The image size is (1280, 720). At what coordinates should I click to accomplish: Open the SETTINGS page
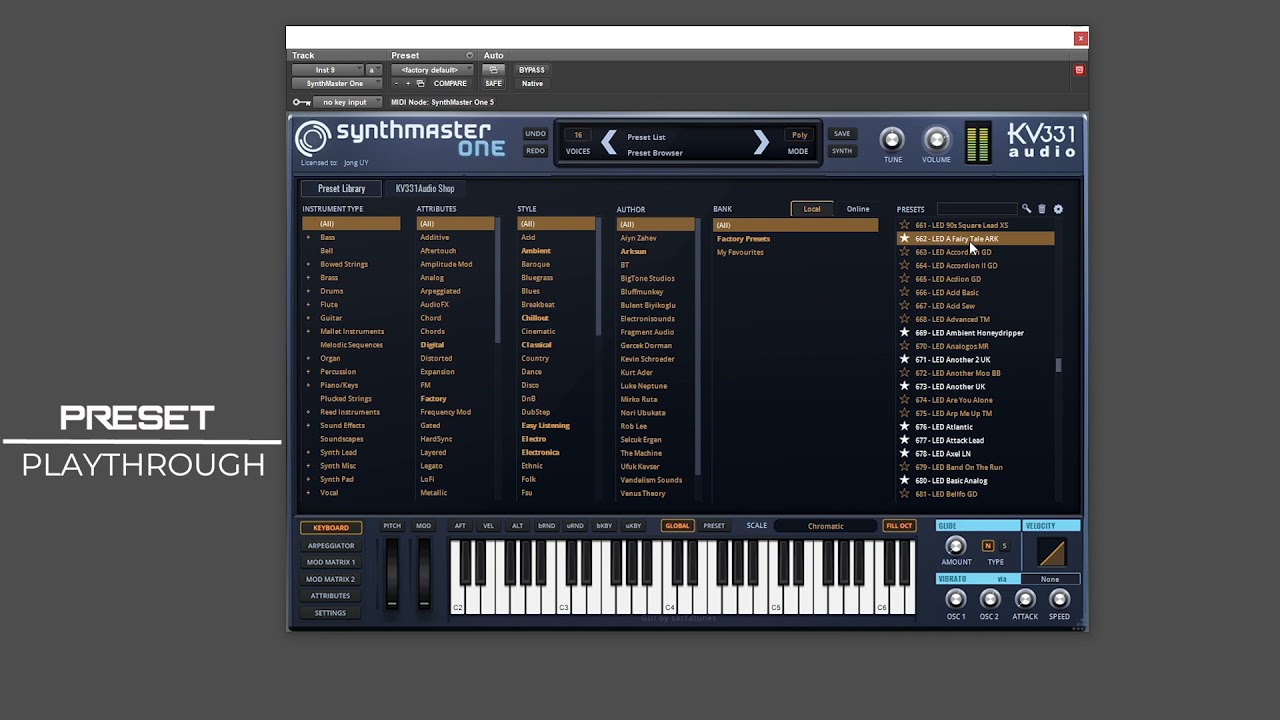tap(331, 613)
